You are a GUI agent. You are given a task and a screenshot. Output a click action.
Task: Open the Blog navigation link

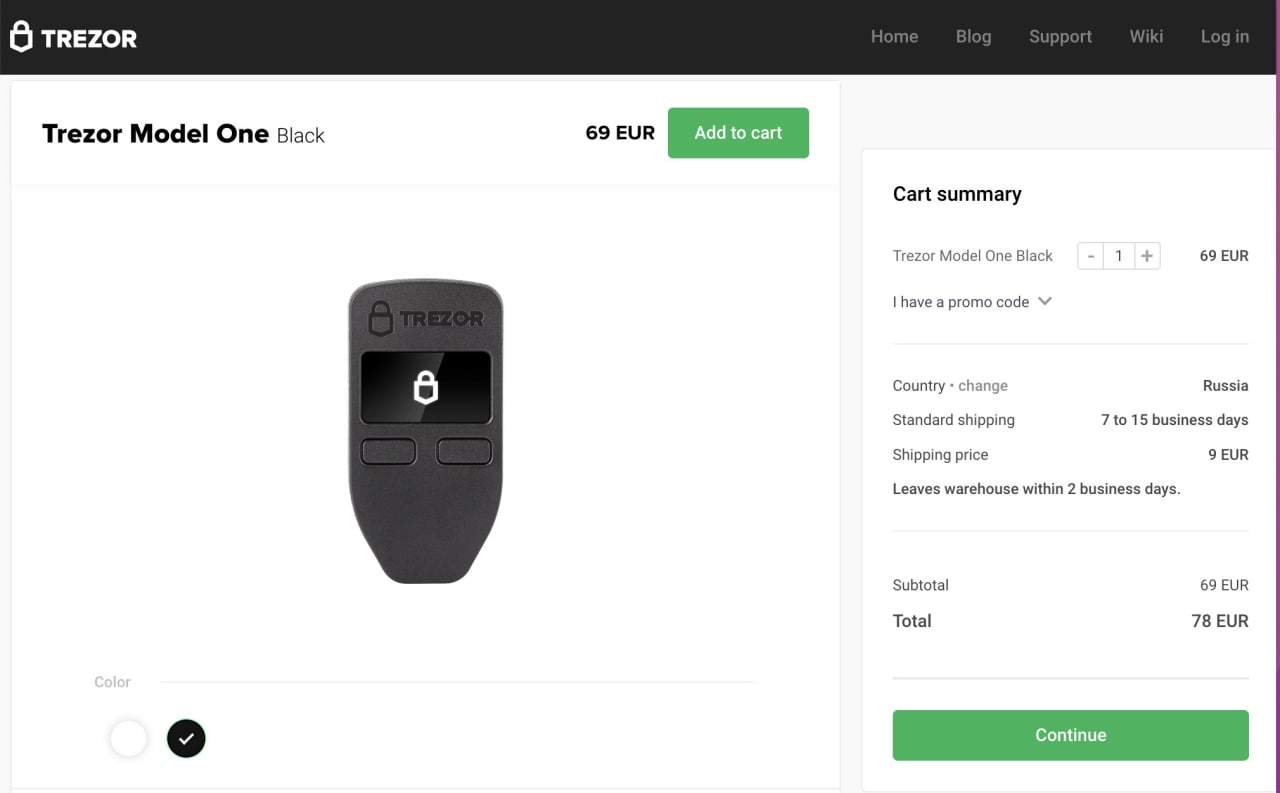point(973,37)
